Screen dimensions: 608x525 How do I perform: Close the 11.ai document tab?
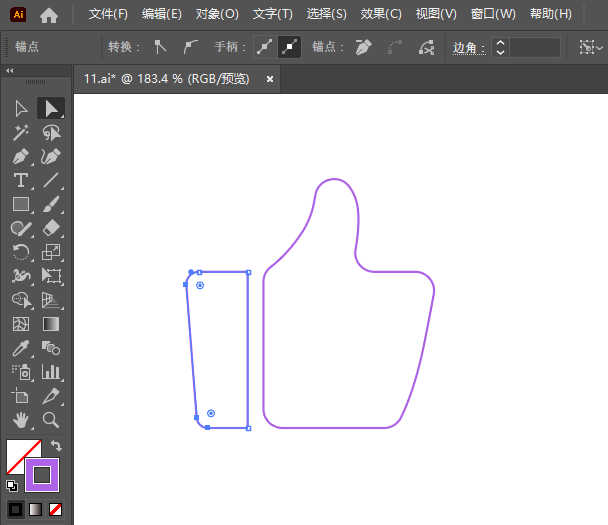[x=270, y=79]
